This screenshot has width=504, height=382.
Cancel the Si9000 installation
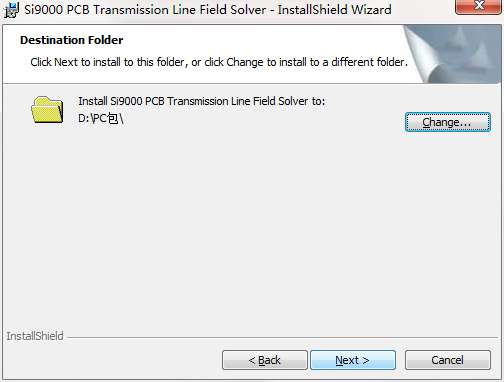[448, 360]
